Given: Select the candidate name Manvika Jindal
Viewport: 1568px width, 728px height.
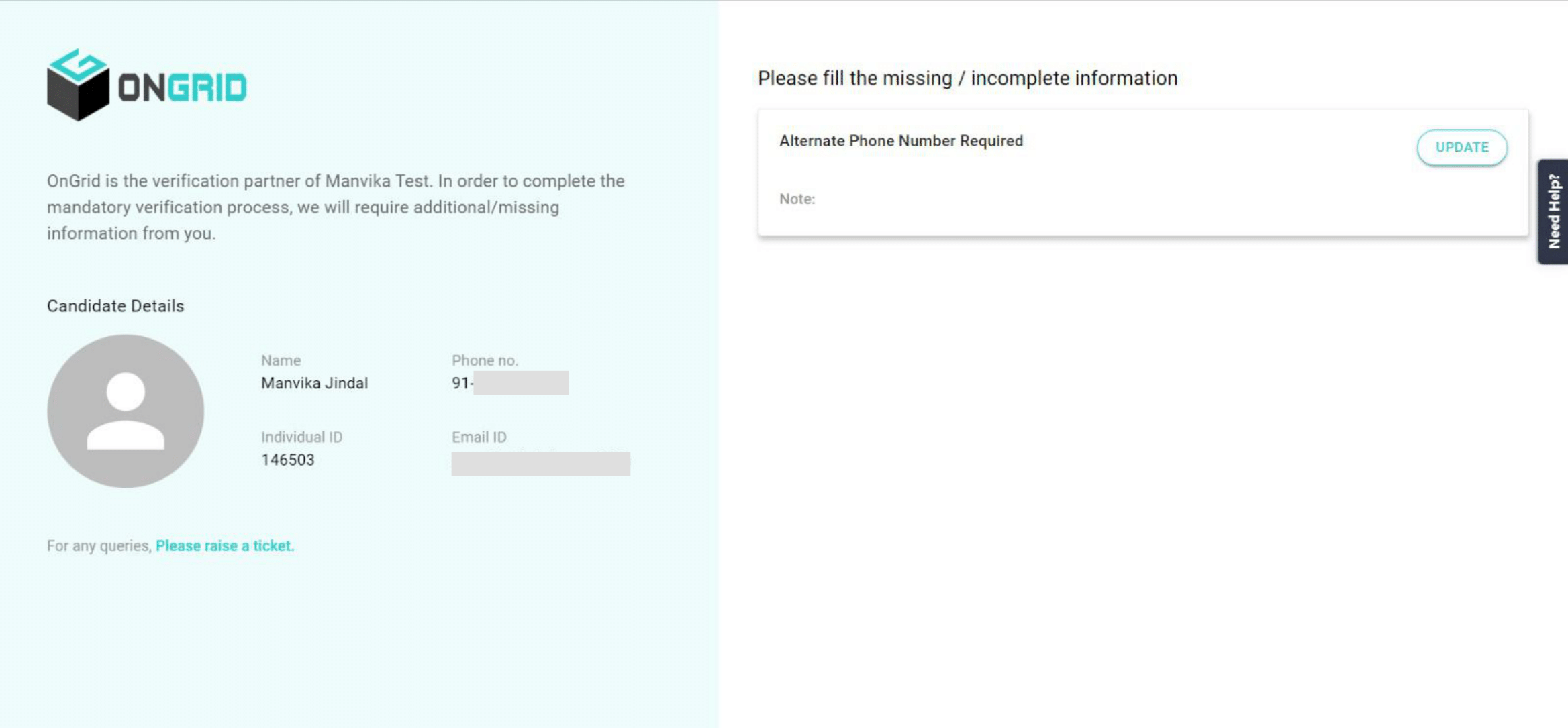Looking at the screenshot, I should (314, 383).
